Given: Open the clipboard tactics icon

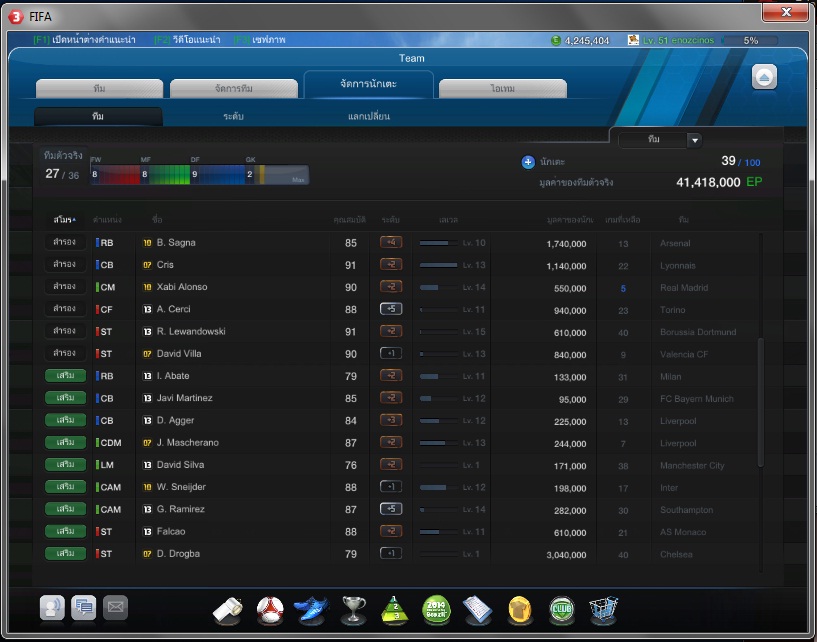Looking at the screenshot, I should point(477,610).
